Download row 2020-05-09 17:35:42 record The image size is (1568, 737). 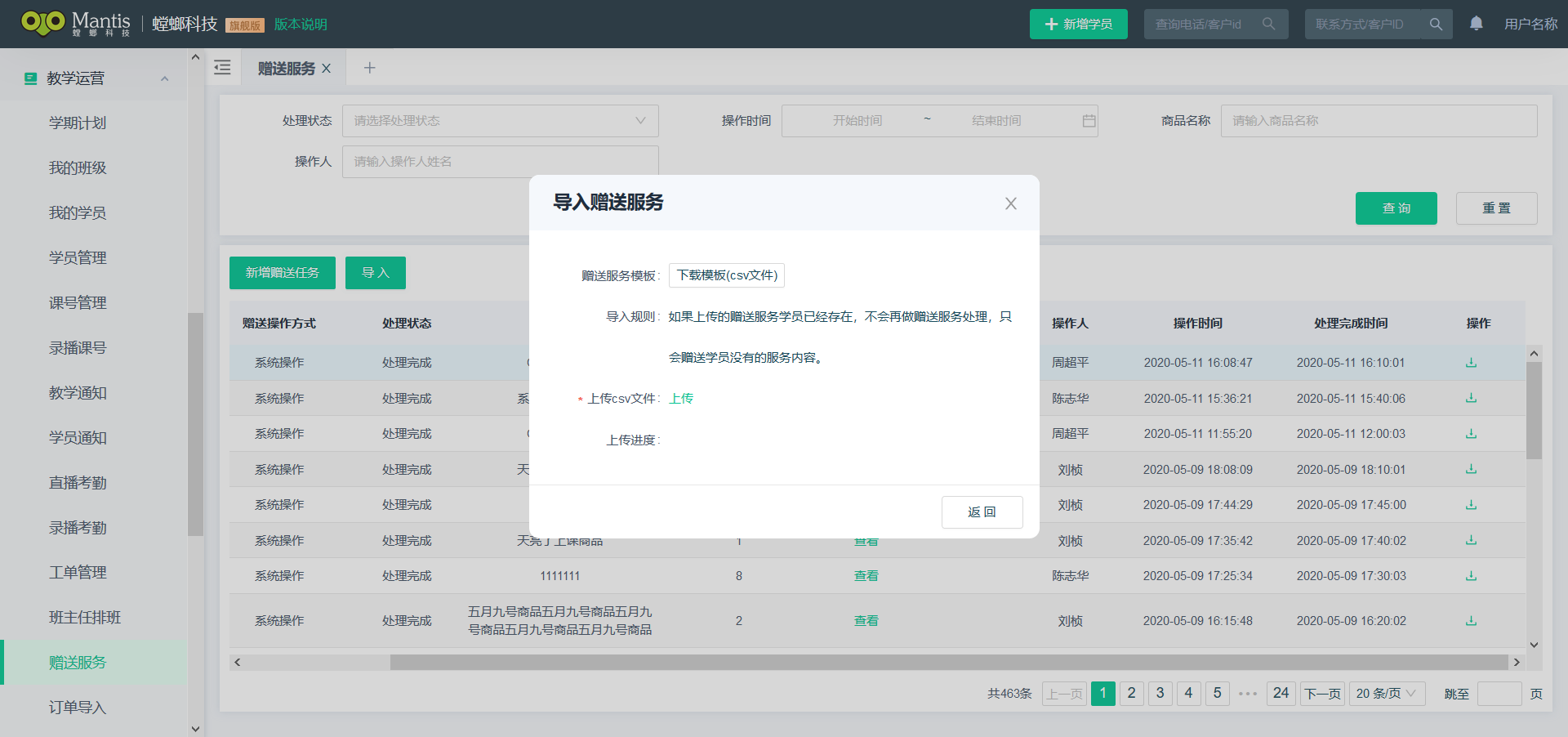(1471, 540)
